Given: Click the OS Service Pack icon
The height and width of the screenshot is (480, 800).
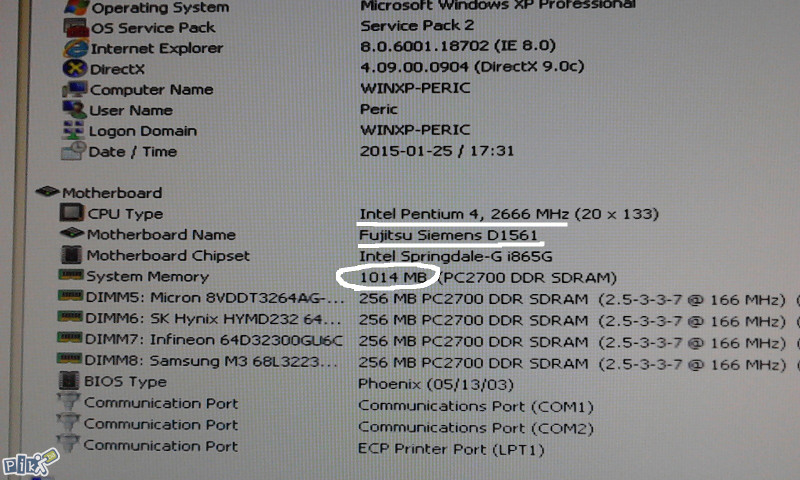Looking at the screenshot, I should click(76, 28).
